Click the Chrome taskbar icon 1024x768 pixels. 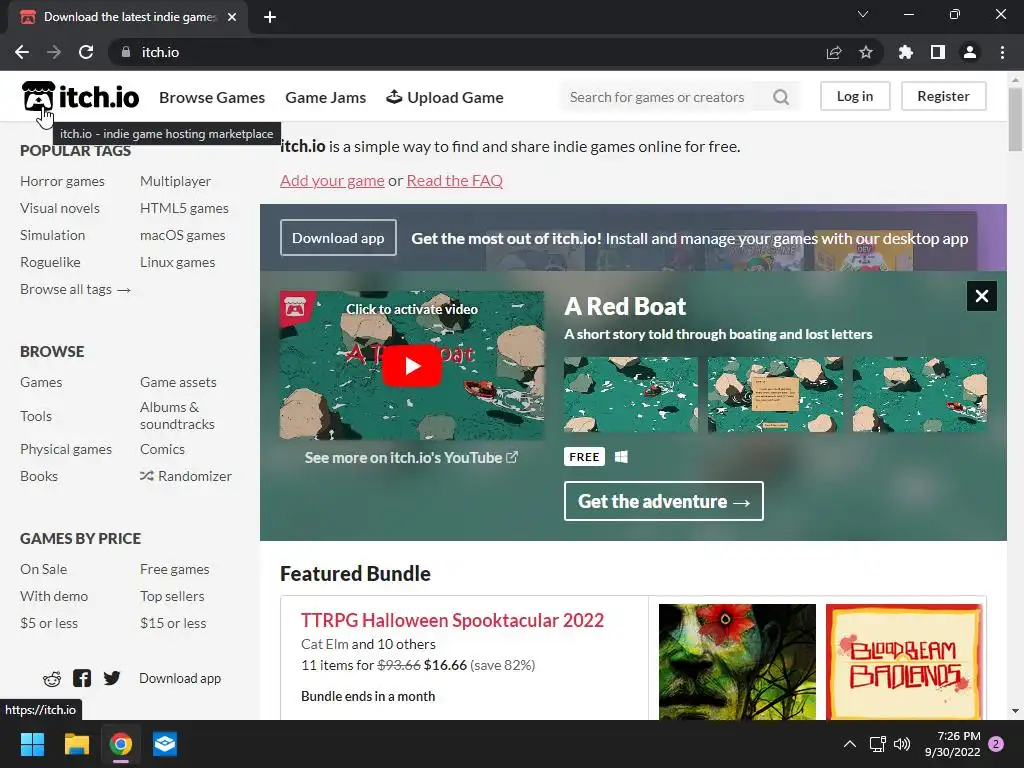(x=121, y=744)
